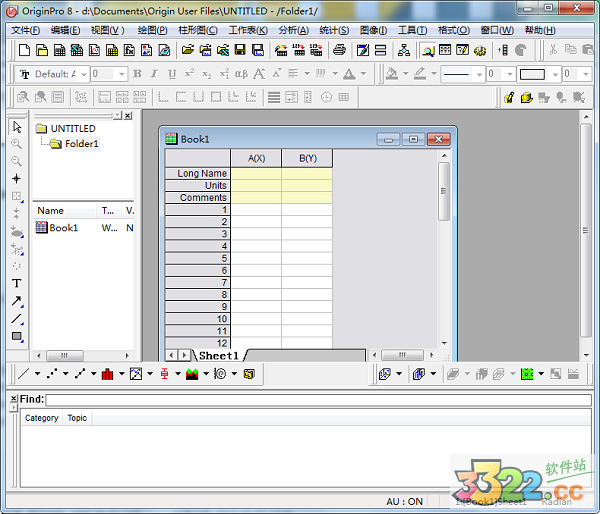Screen dimensions: 600x514
Task: Click the Name column header in explorer
Action: pos(65,210)
